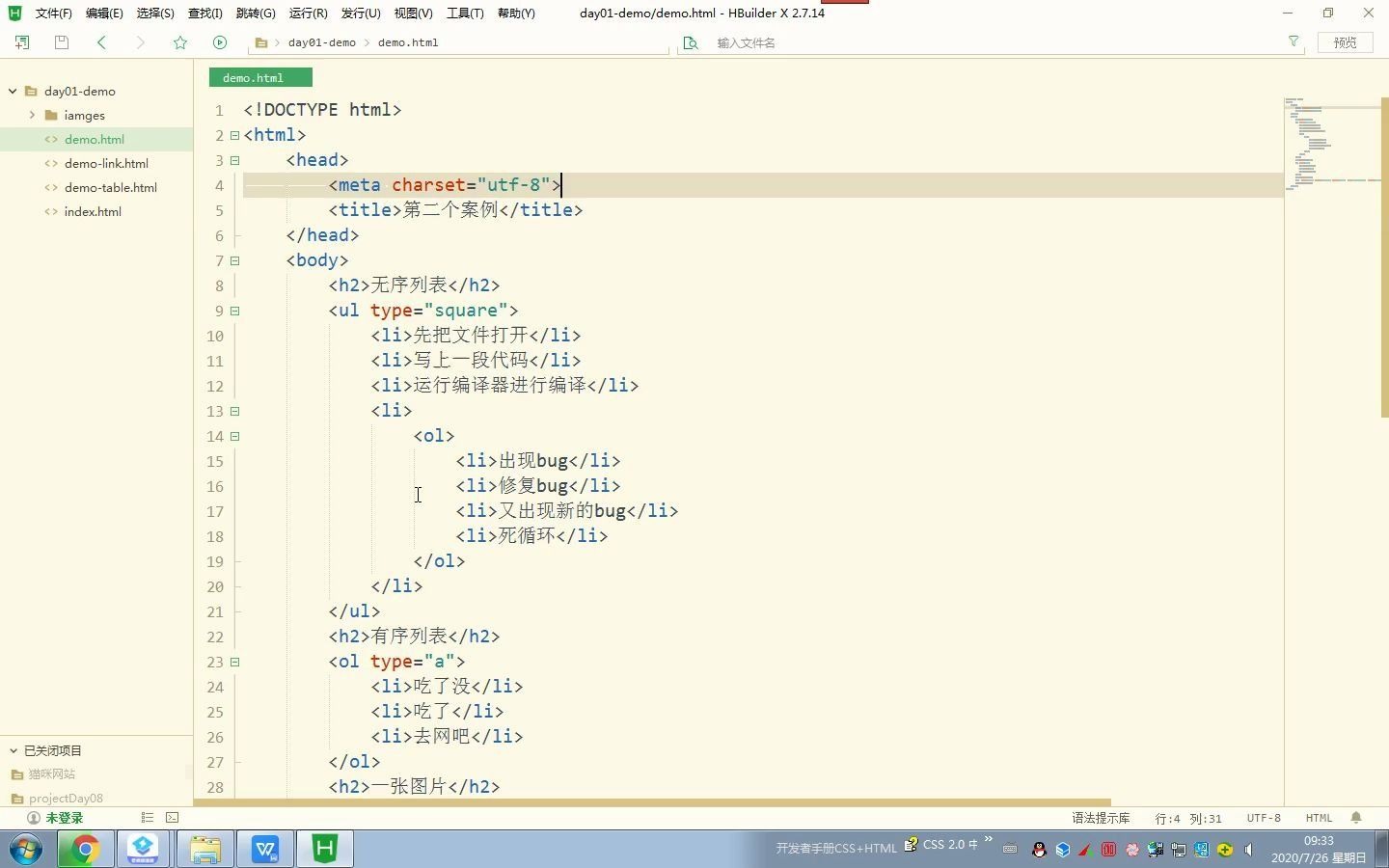Click the HTML language mode indicator
Screen dimensions: 1389x868
tap(1319, 818)
